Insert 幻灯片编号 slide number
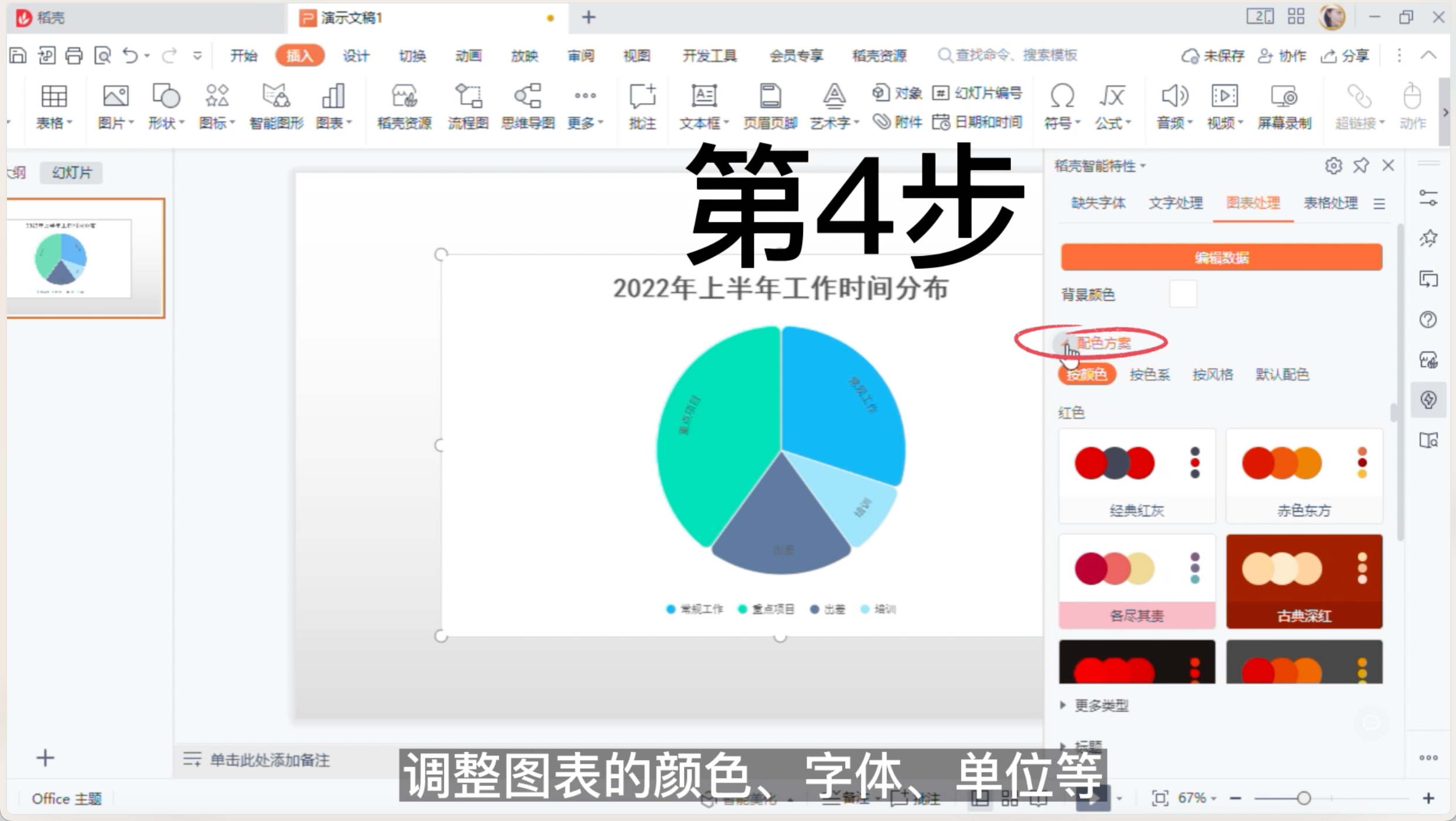1456x821 pixels. (x=977, y=93)
